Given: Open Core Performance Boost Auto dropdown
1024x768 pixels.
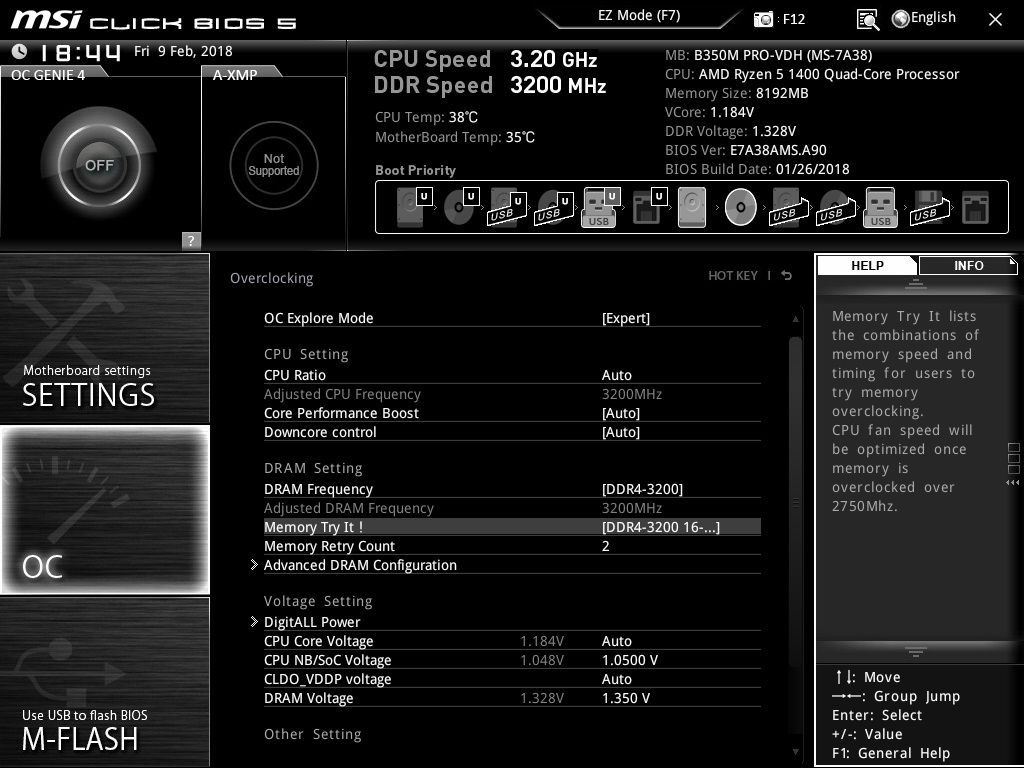Looking at the screenshot, I should click(x=620, y=413).
